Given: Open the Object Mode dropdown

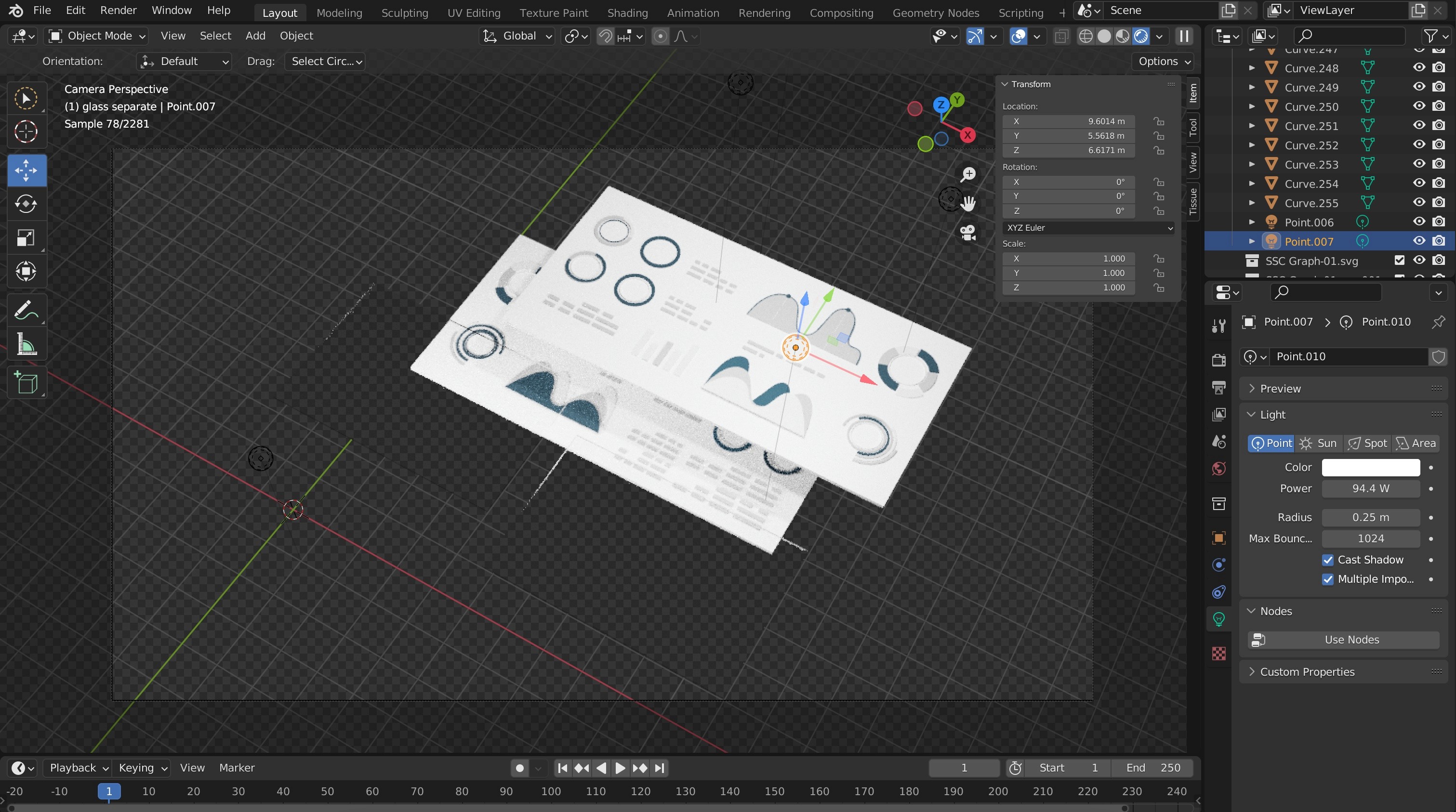Looking at the screenshot, I should pos(97,36).
